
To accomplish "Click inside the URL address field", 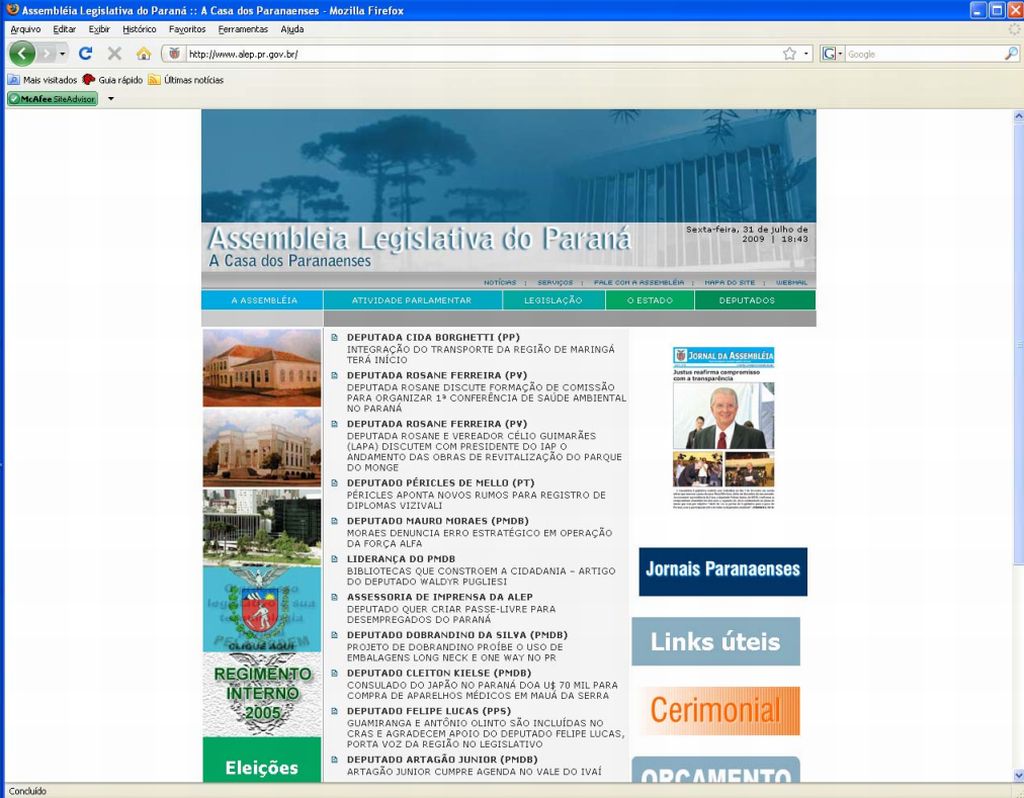I will tap(450, 53).
